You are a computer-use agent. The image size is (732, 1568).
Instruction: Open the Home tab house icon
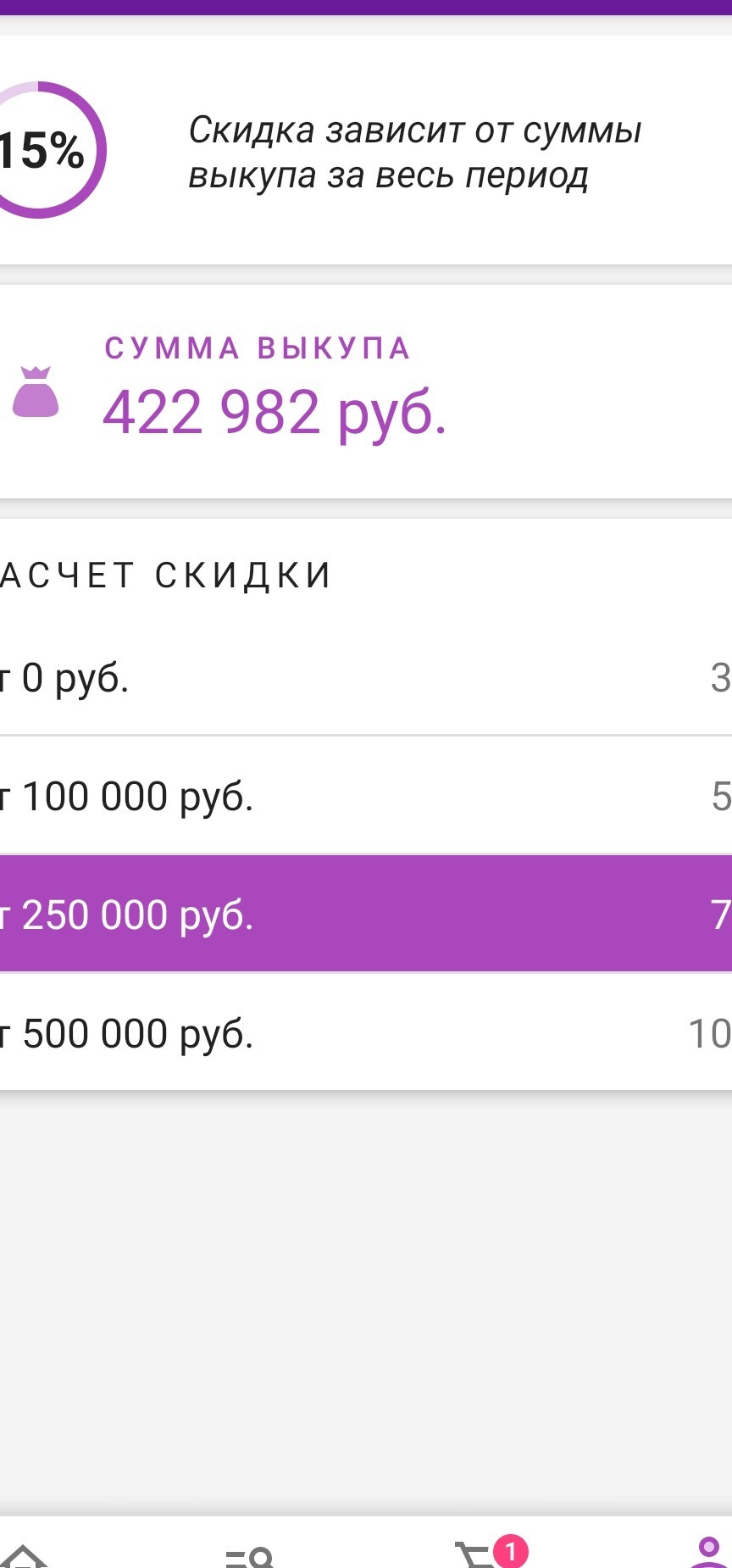click(24, 1555)
